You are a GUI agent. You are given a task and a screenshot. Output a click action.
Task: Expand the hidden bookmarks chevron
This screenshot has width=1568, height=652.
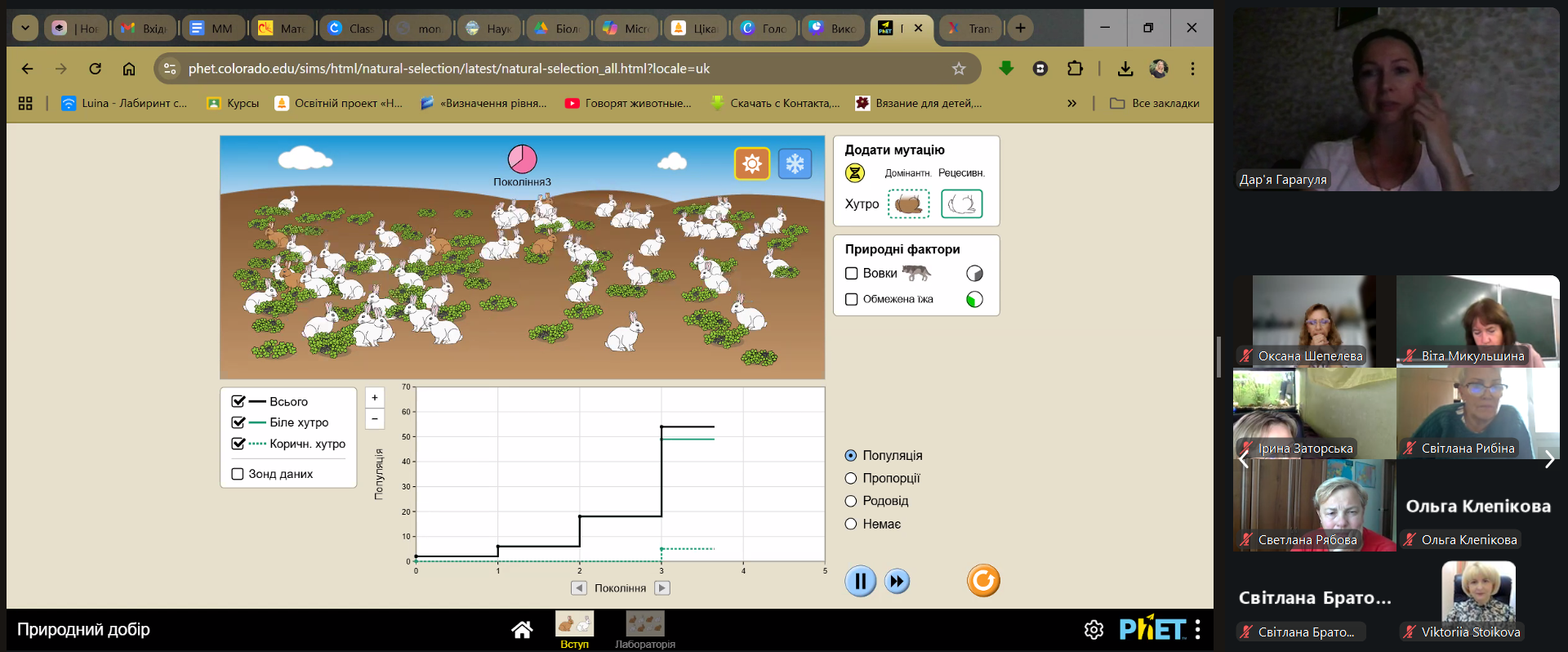(1071, 104)
